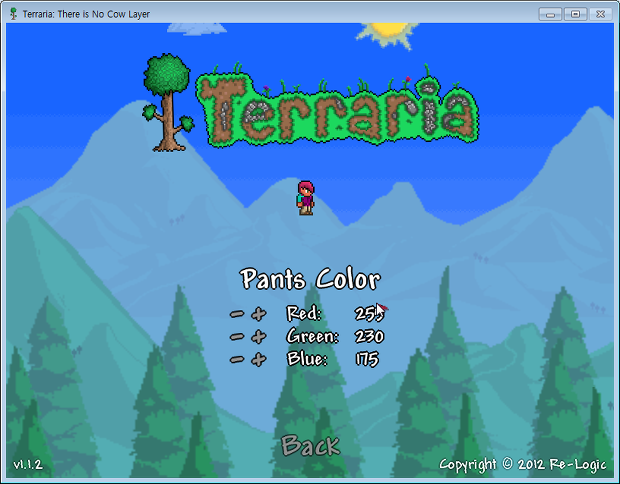Screen dimensions: 620x484
Task: Click the version text v1.1.2
Action: [x=28, y=464]
